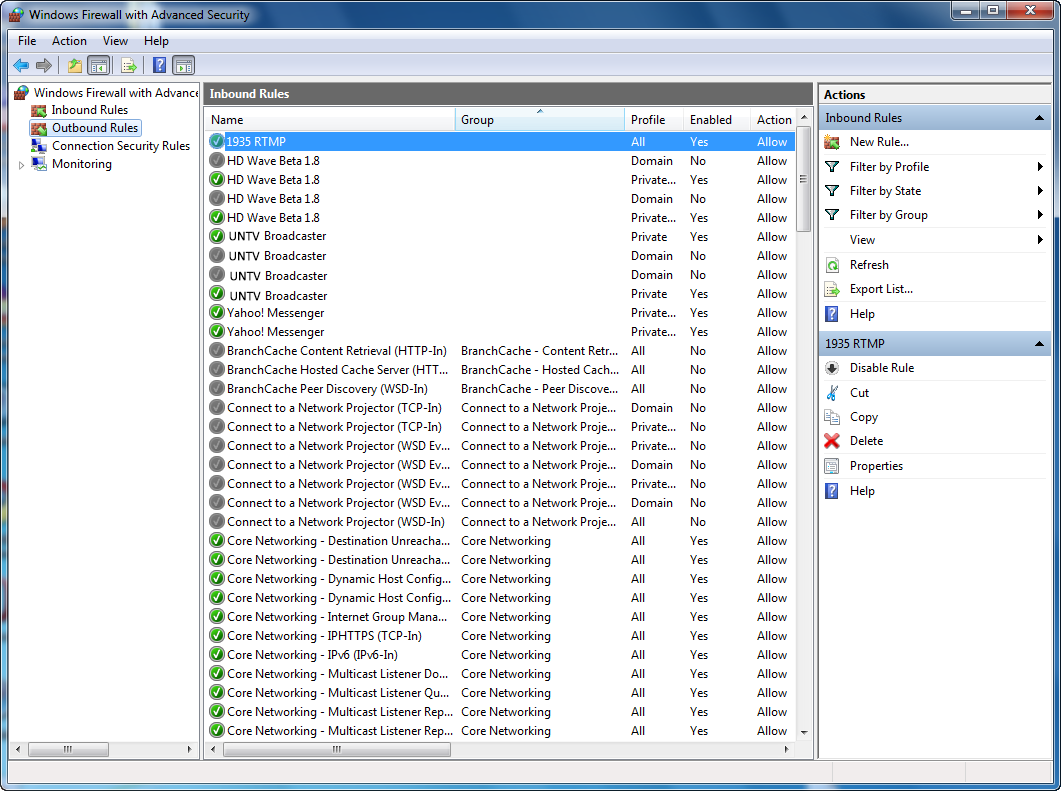Click the rule list scroll down arrow
1061x791 pixels.
point(804,733)
